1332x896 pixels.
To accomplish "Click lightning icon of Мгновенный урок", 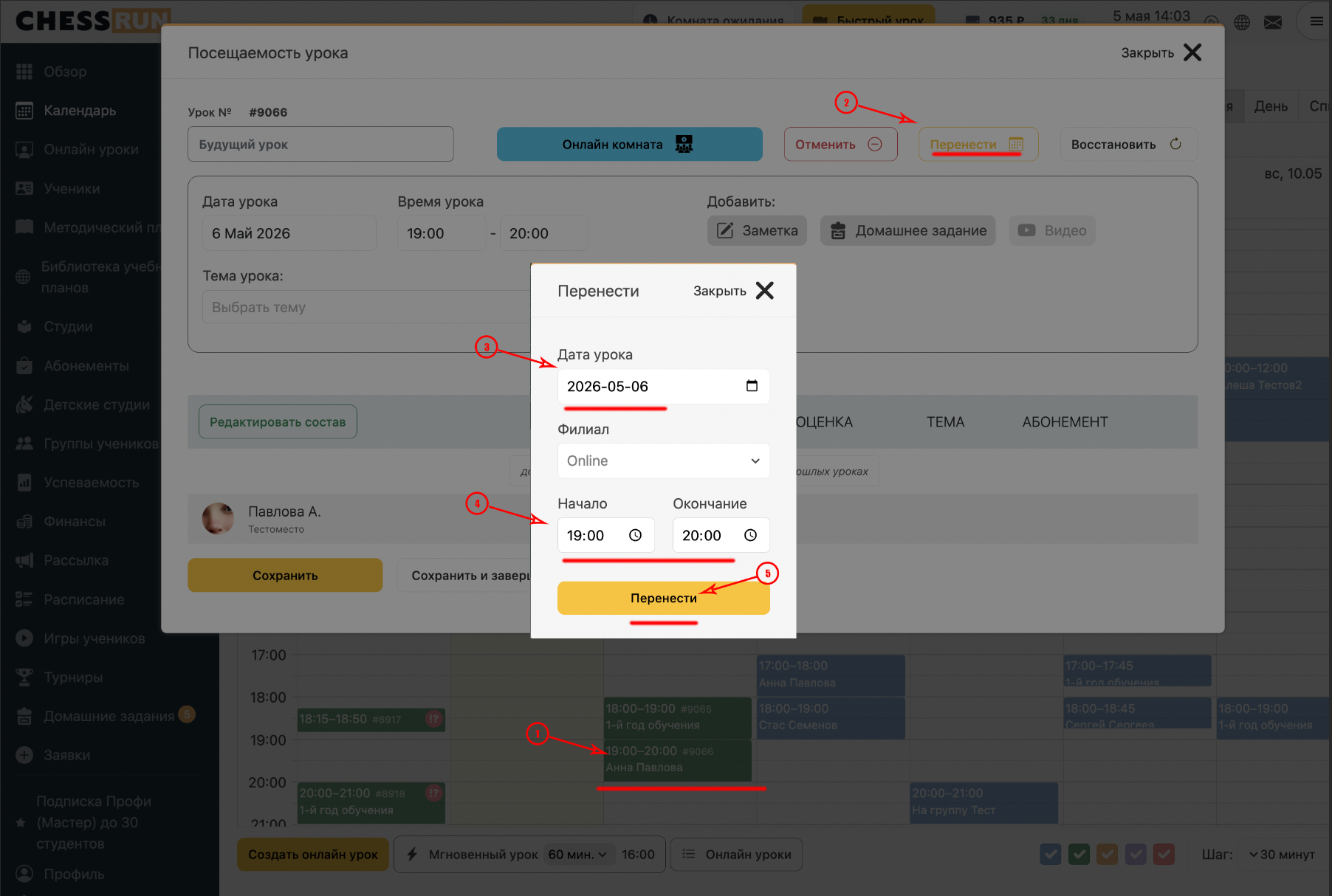I will tap(413, 854).
